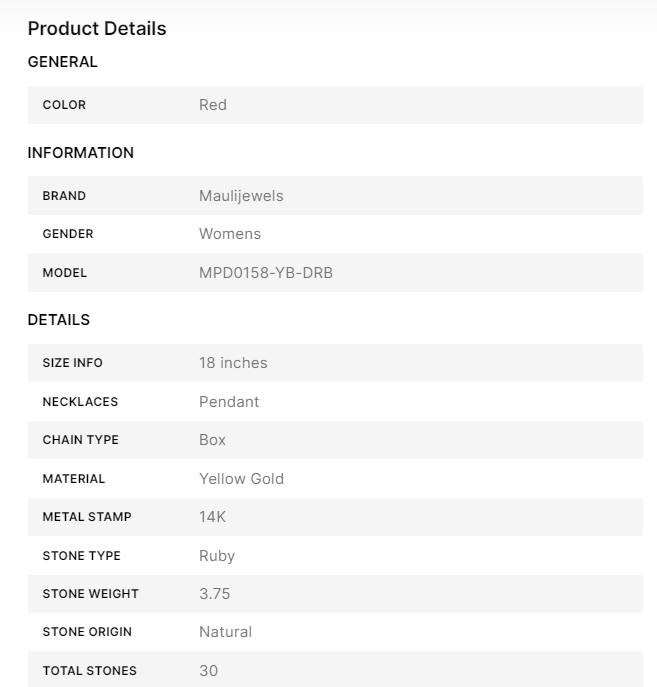Click the brand value Maulijewels
657x687 pixels.
click(241, 196)
